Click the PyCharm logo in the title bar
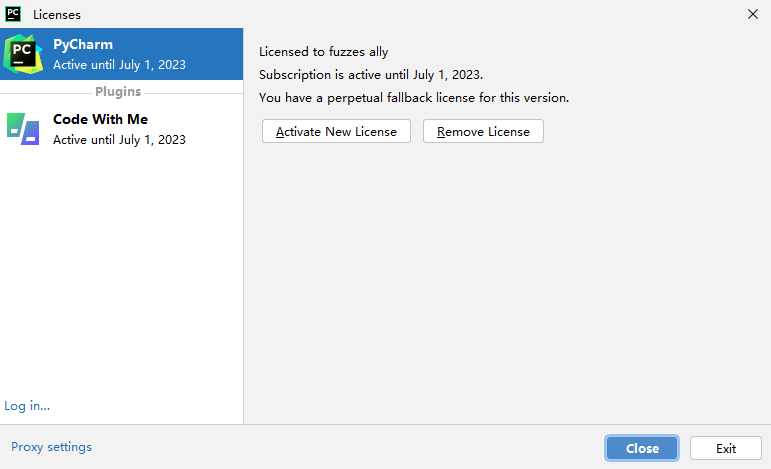The height and width of the screenshot is (469, 771). click(13, 14)
